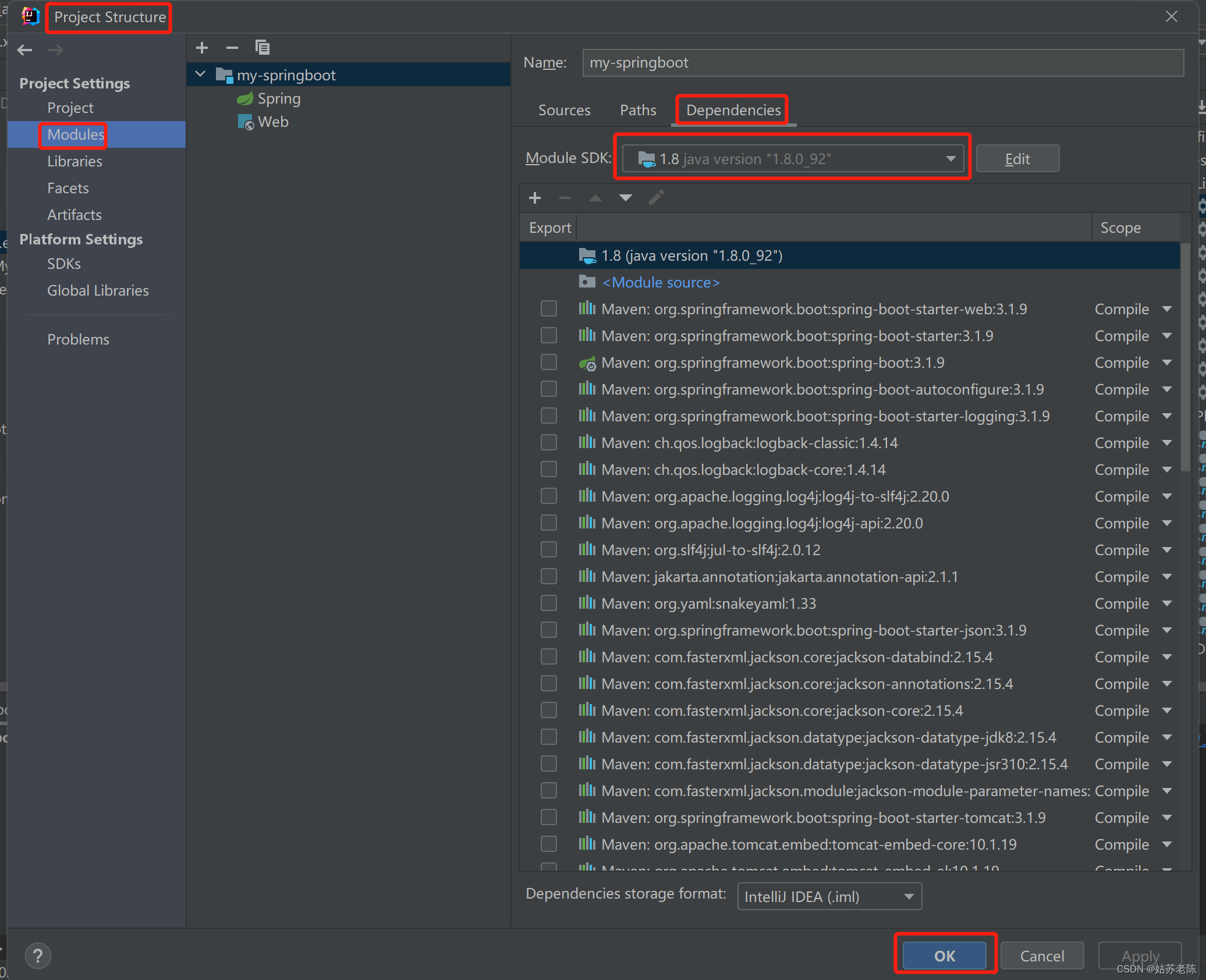Remove dependency using the minus icon
The height and width of the screenshot is (980, 1206).
click(565, 198)
